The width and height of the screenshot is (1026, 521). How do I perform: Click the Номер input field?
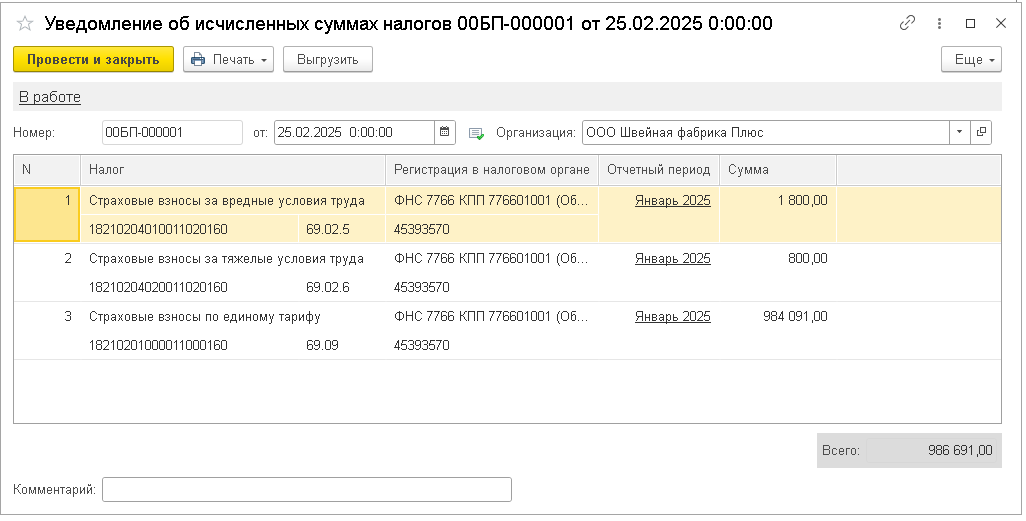(172, 132)
